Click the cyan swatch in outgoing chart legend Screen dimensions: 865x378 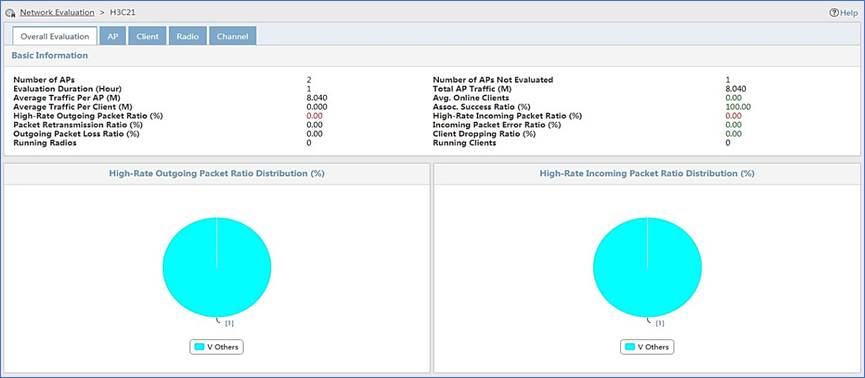pos(199,347)
